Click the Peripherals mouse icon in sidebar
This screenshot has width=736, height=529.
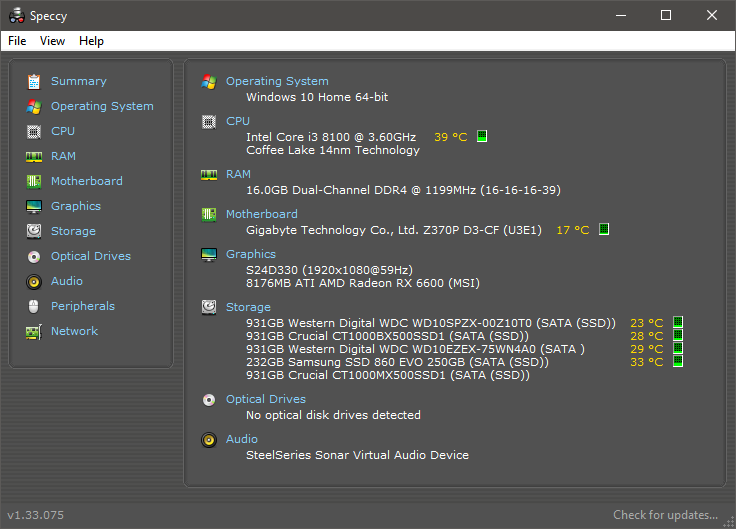[34, 307]
